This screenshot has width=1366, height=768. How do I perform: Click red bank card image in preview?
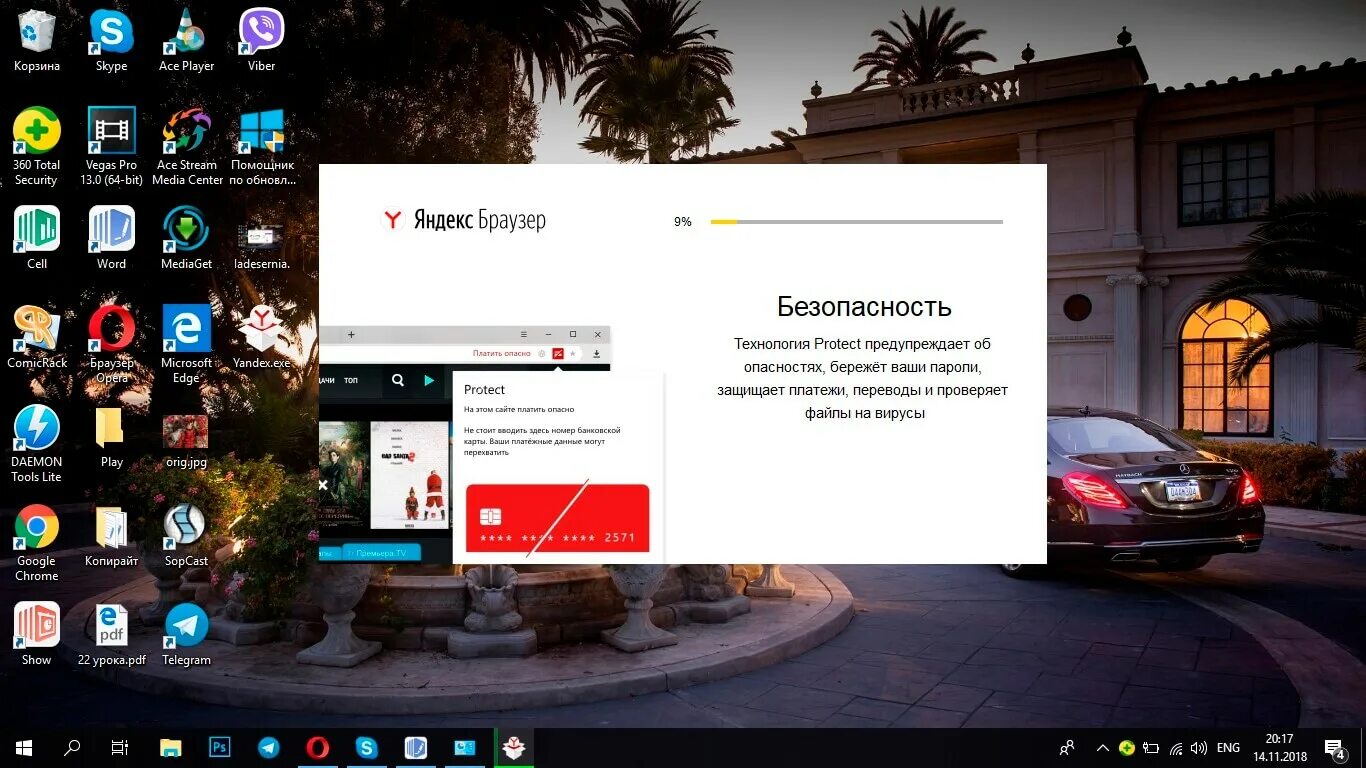click(x=557, y=518)
